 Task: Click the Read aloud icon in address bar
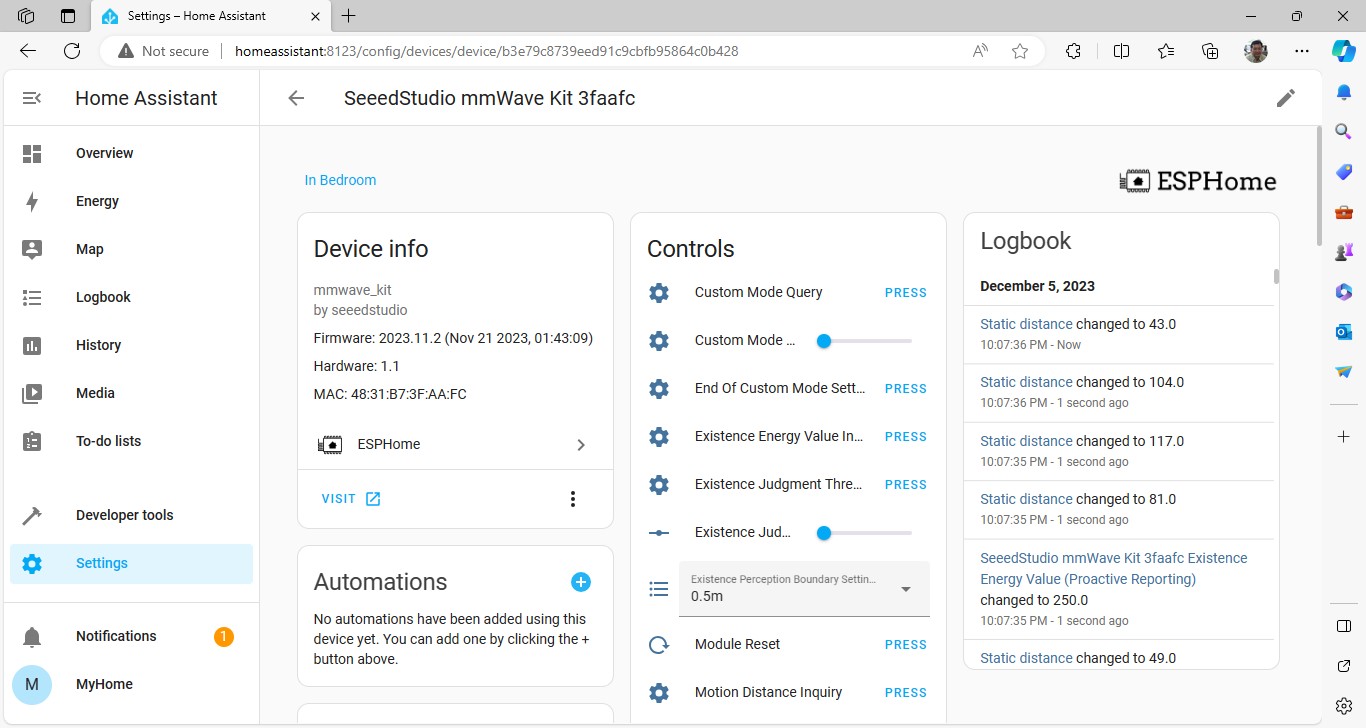coord(981,51)
